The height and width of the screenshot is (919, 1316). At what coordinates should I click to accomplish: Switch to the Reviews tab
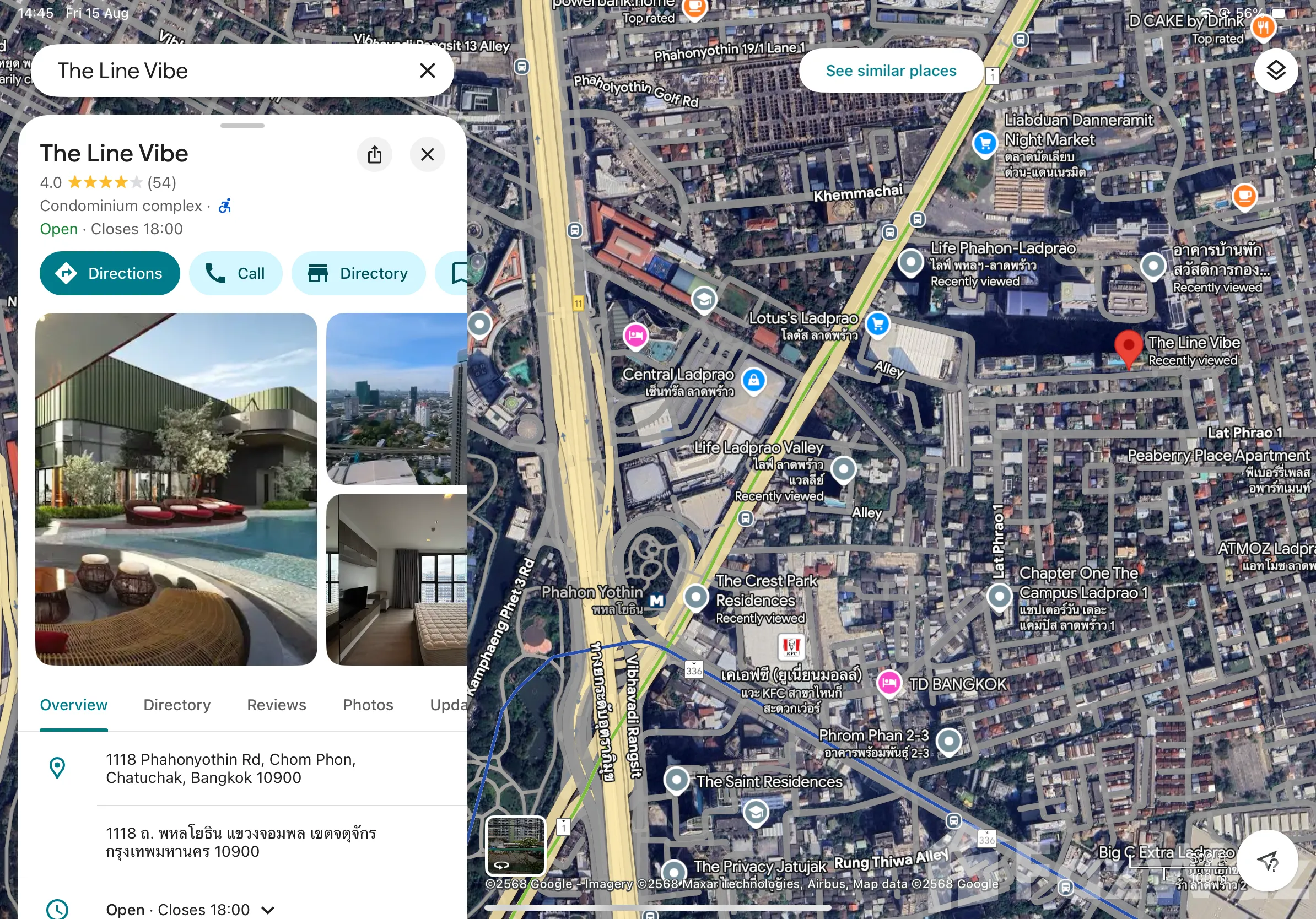point(276,705)
